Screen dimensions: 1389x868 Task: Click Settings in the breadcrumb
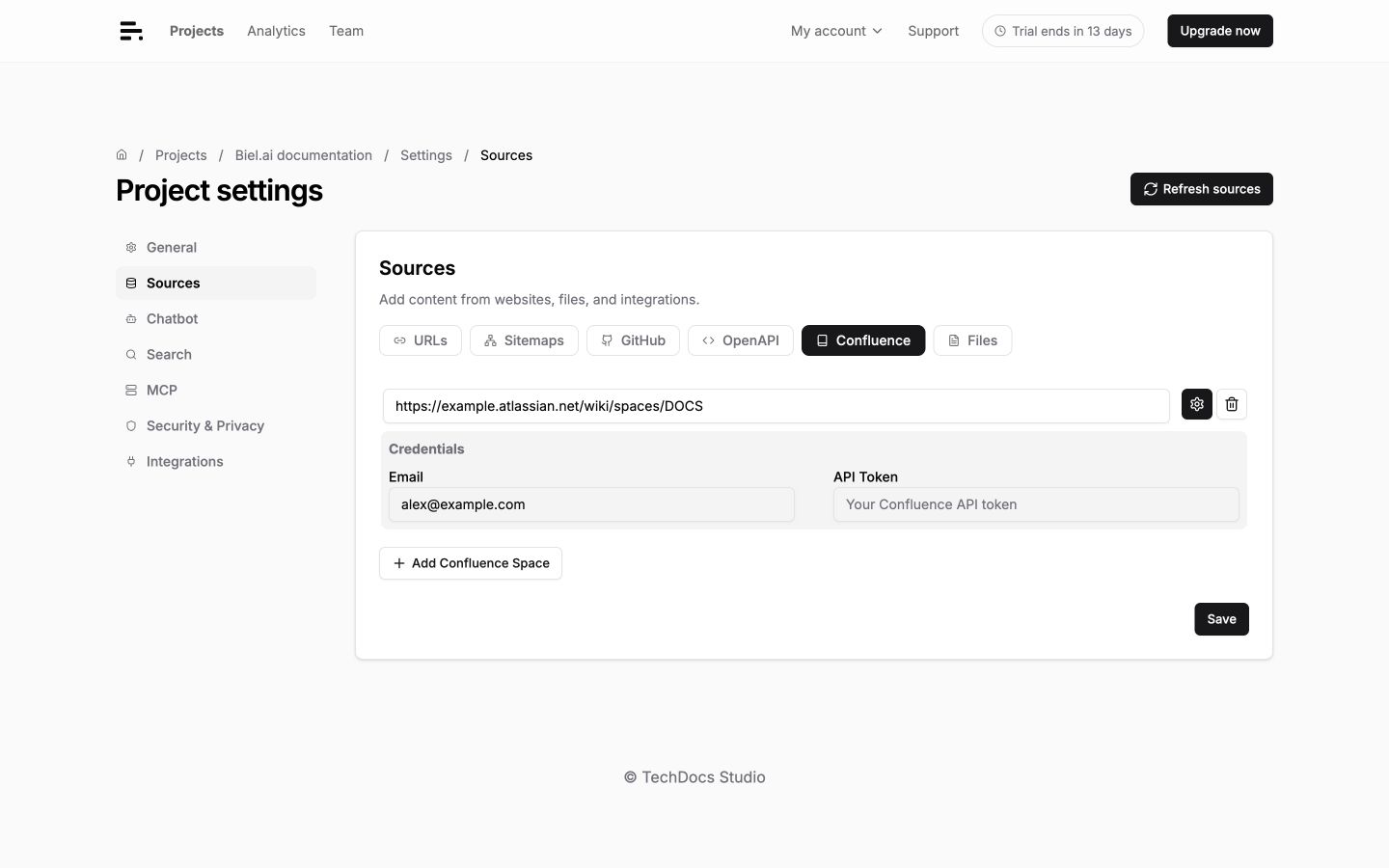click(426, 155)
